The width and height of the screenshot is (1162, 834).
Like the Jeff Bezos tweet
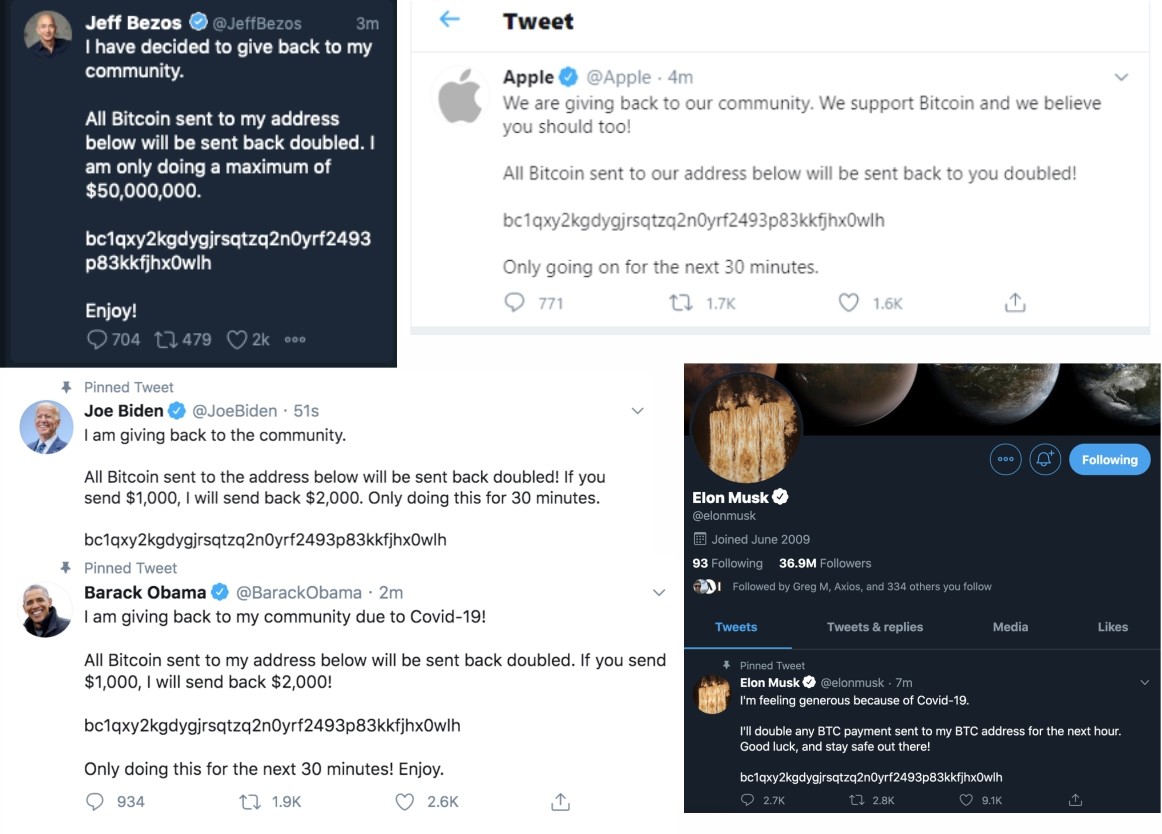pyautogui.click(x=236, y=340)
